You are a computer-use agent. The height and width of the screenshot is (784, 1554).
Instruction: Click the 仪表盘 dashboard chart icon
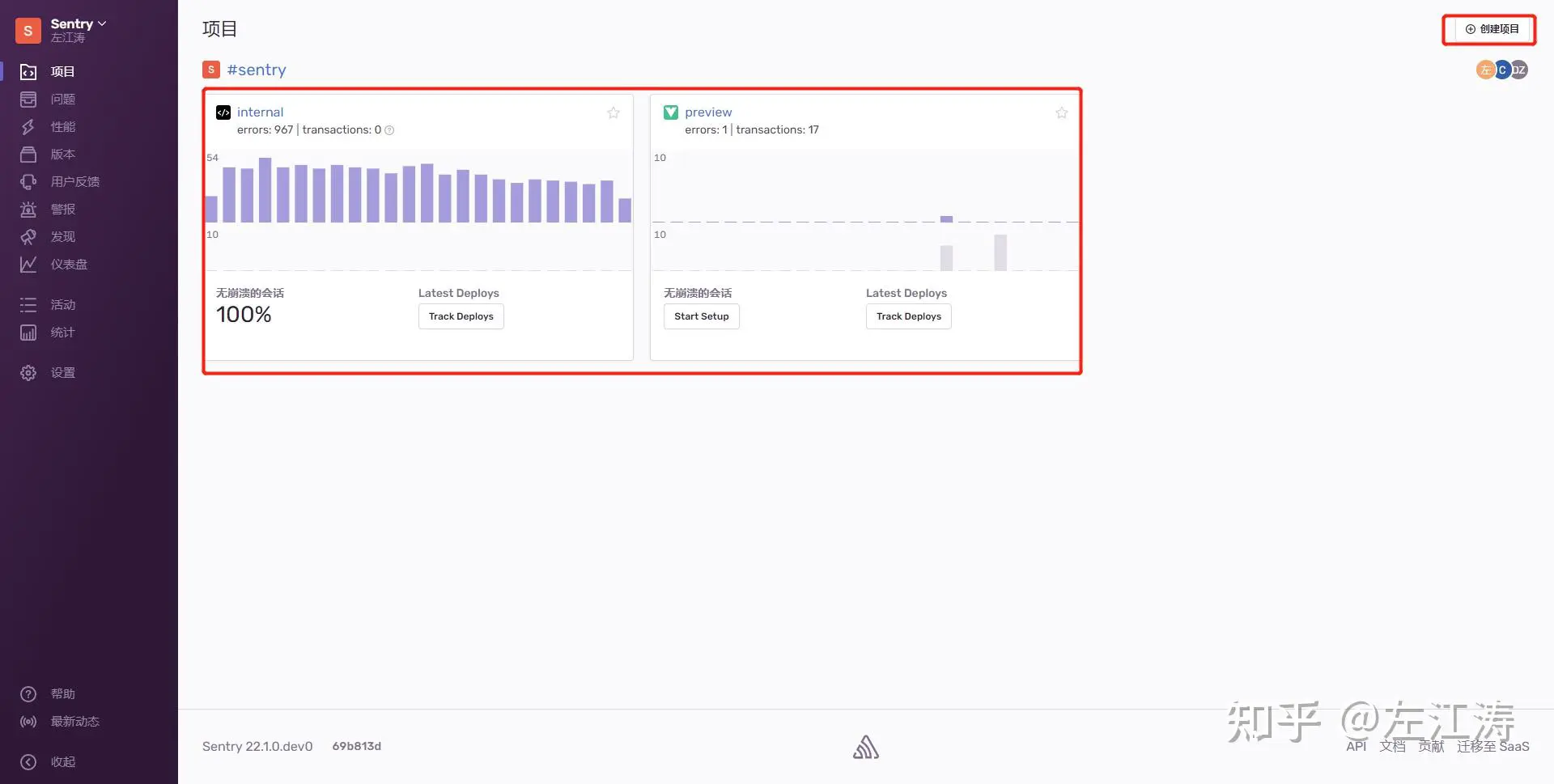point(28,265)
